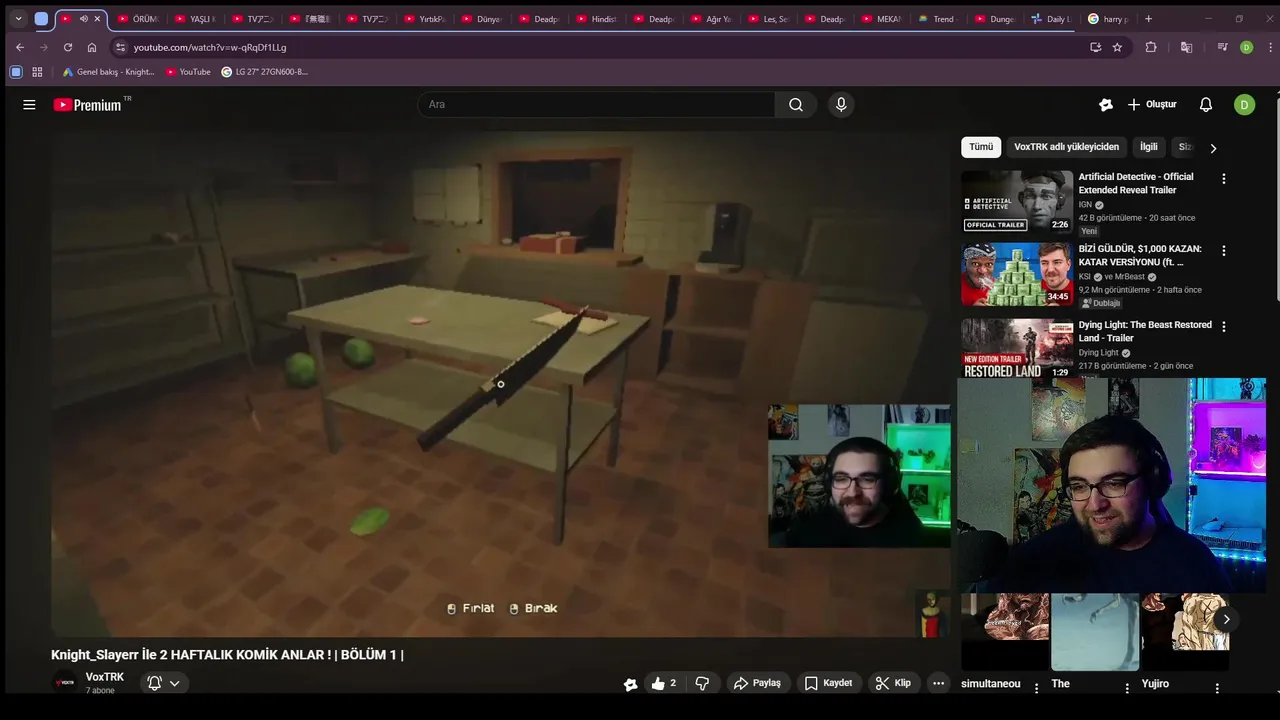Click the browser address bar URL
The image size is (1280, 720).
(210, 47)
